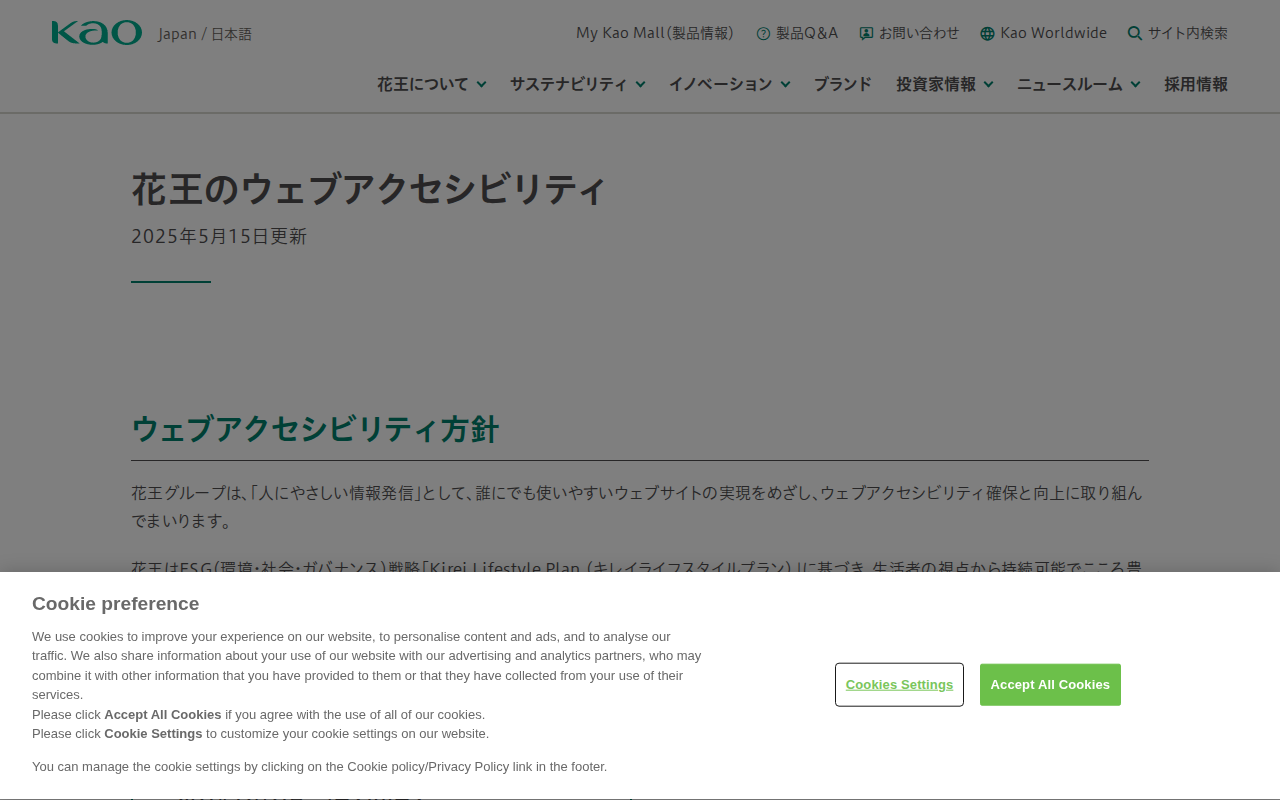Screen dimensions: 1280x800
Task: Expand the 花王について chevron
Action: [x=481, y=84]
